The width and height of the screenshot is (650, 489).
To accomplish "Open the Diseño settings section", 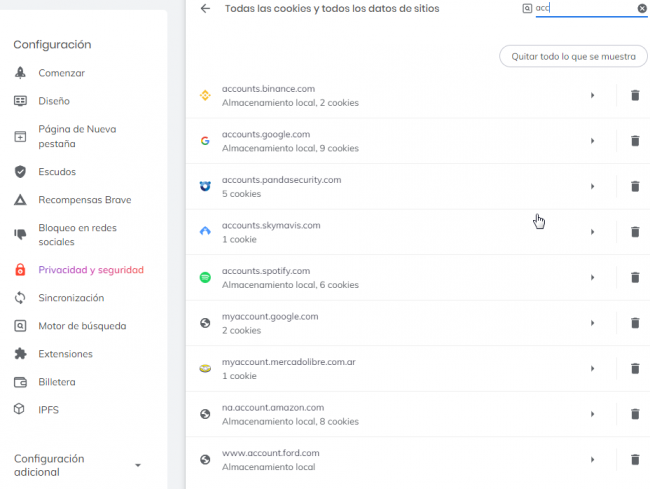I will pyautogui.click(x=54, y=101).
